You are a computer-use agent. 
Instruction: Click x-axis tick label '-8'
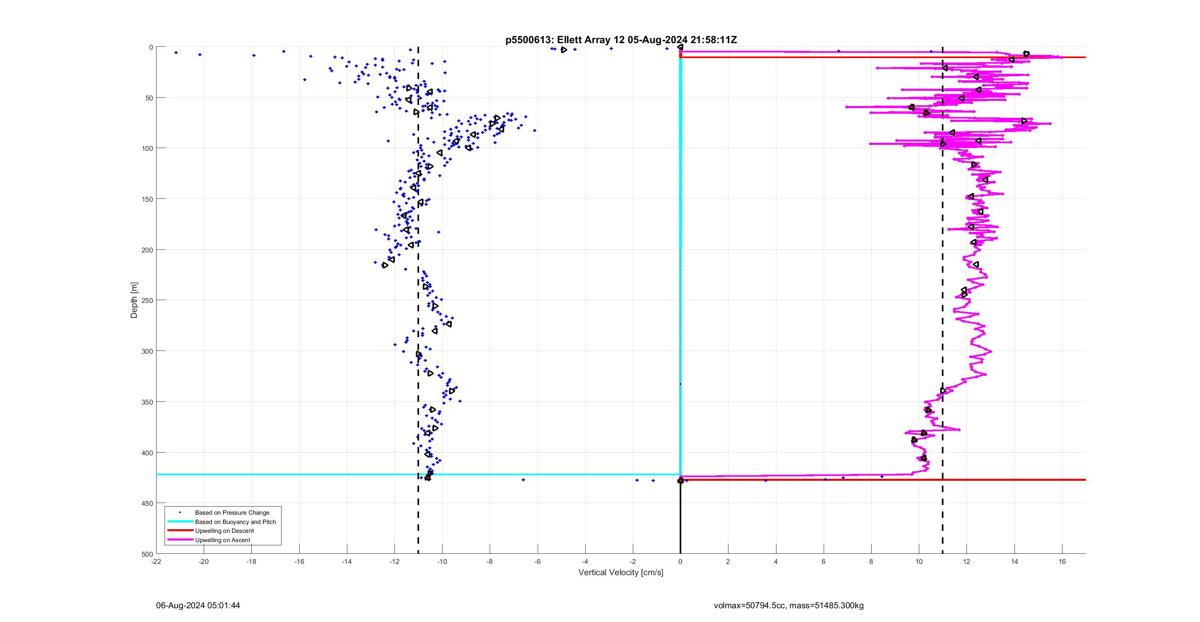pos(489,561)
